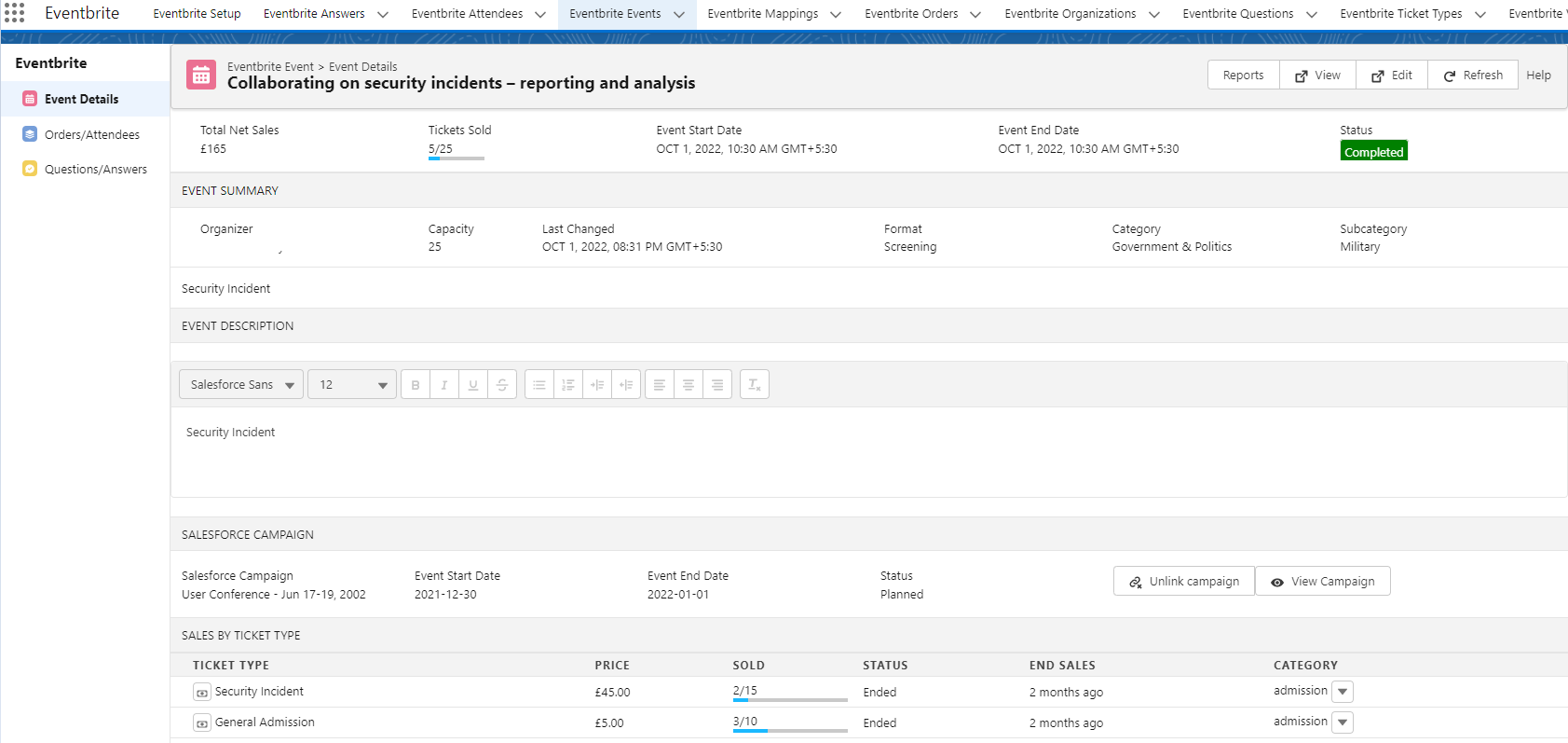Click the View Campaign button
Image resolution: width=1568 pixels, height=743 pixels.
point(1323,581)
